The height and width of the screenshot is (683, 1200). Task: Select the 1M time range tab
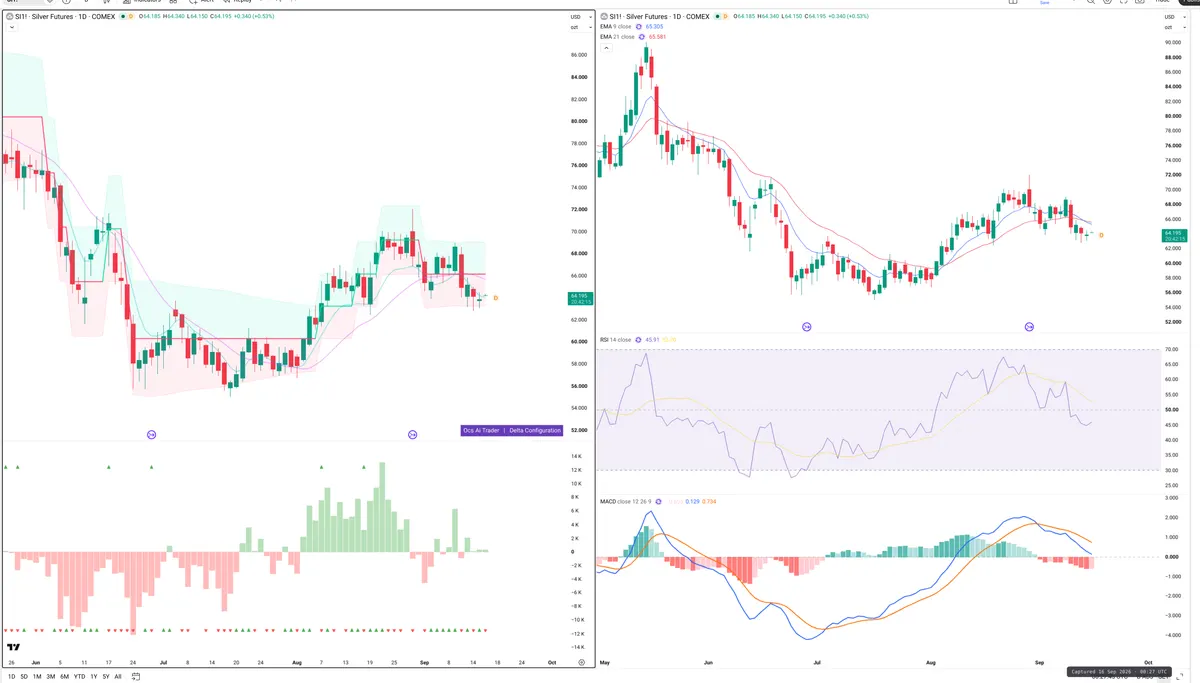[37, 677]
